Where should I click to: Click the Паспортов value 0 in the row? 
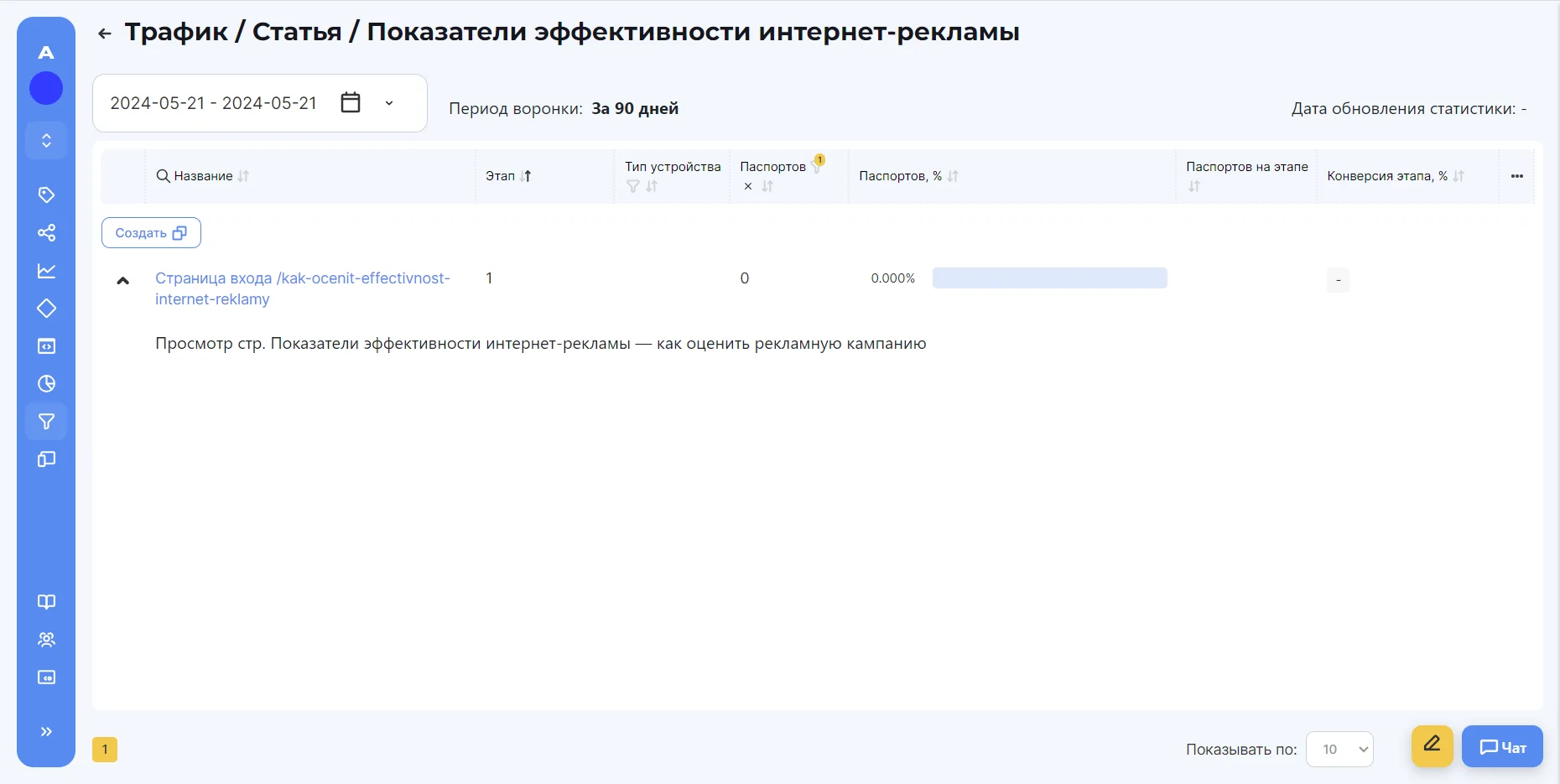click(x=745, y=278)
